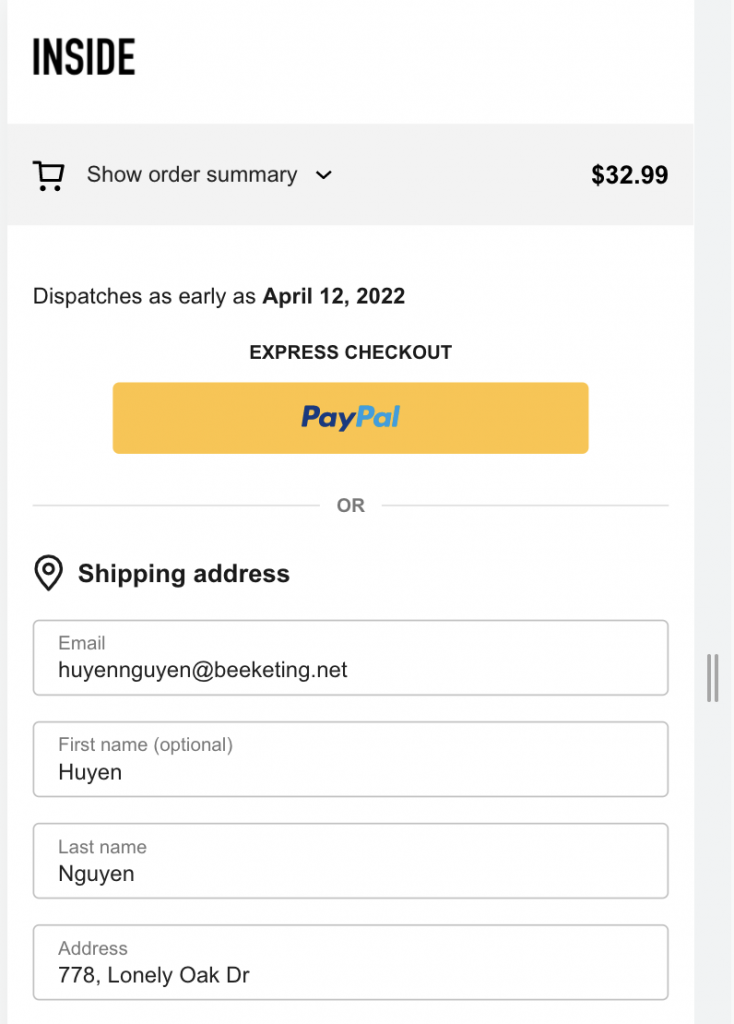The width and height of the screenshot is (734, 1024).
Task: Click the huyennguyen@beeketing.net email text
Action: (202, 670)
